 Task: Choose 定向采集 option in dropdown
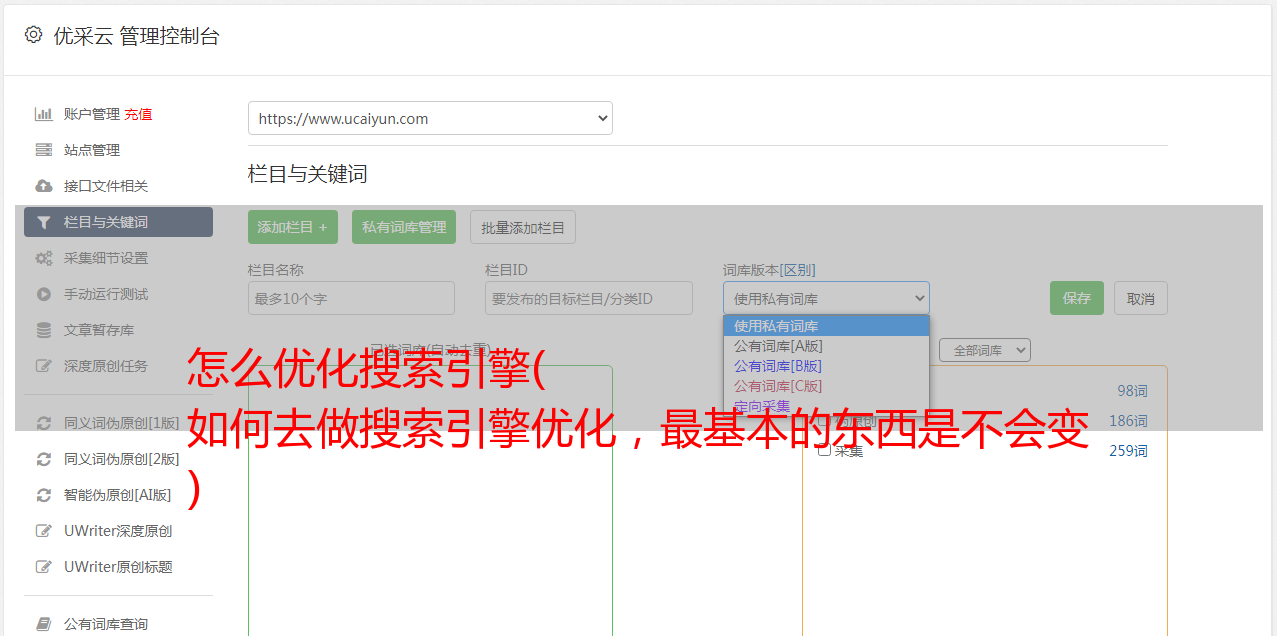826,406
